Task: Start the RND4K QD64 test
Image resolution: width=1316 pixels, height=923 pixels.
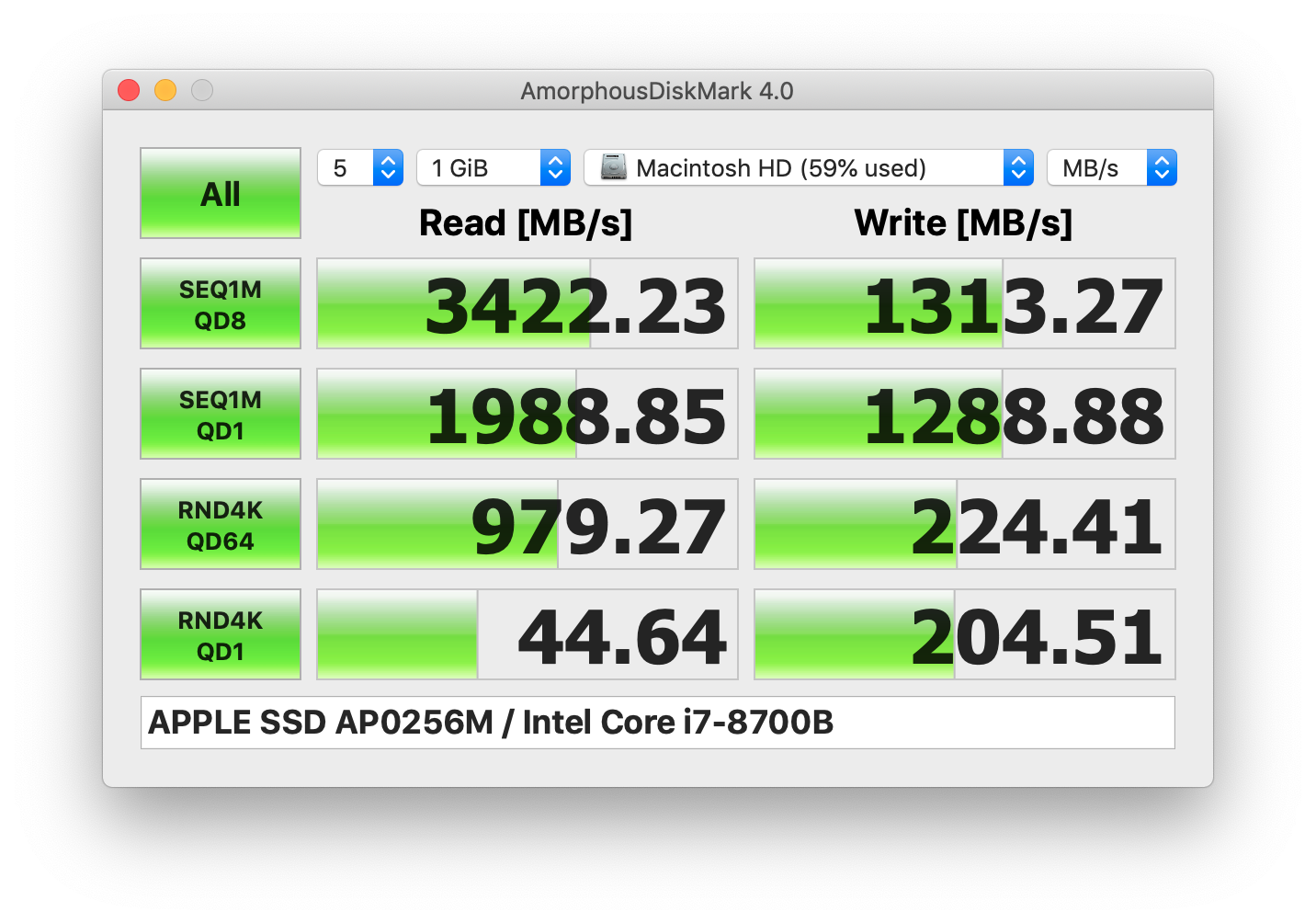Action: (221, 524)
